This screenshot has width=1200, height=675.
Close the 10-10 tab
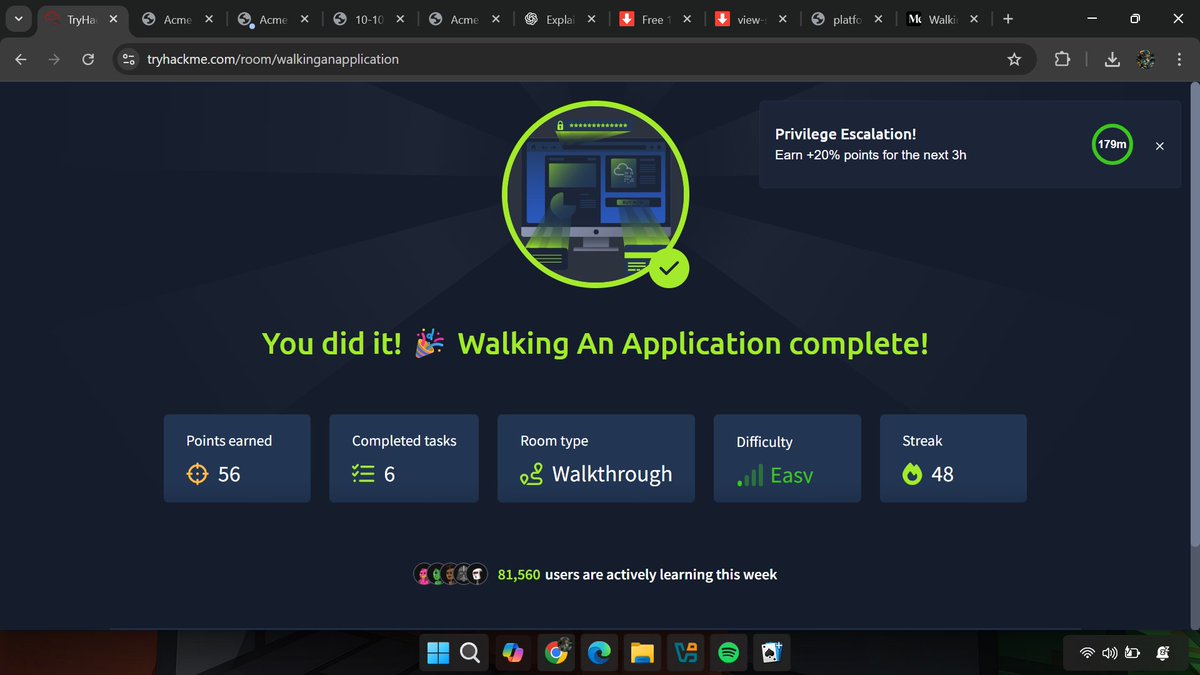point(399,19)
